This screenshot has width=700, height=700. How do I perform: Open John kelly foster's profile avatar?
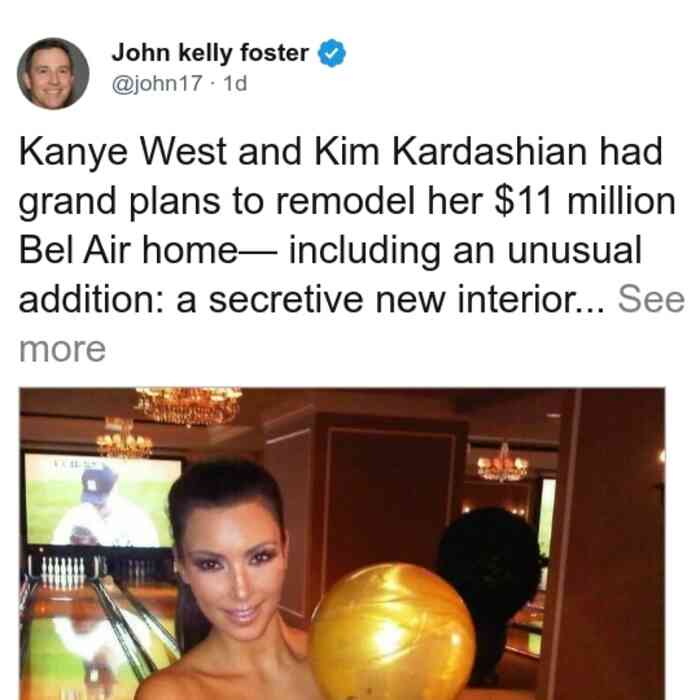pos(53,74)
